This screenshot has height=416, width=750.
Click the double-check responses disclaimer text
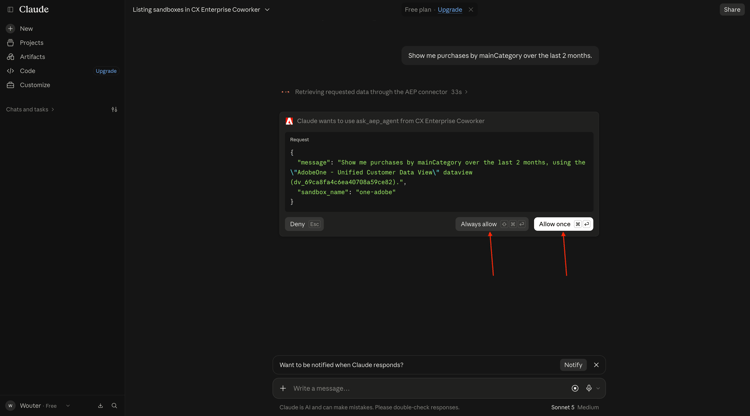pos(369,407)
